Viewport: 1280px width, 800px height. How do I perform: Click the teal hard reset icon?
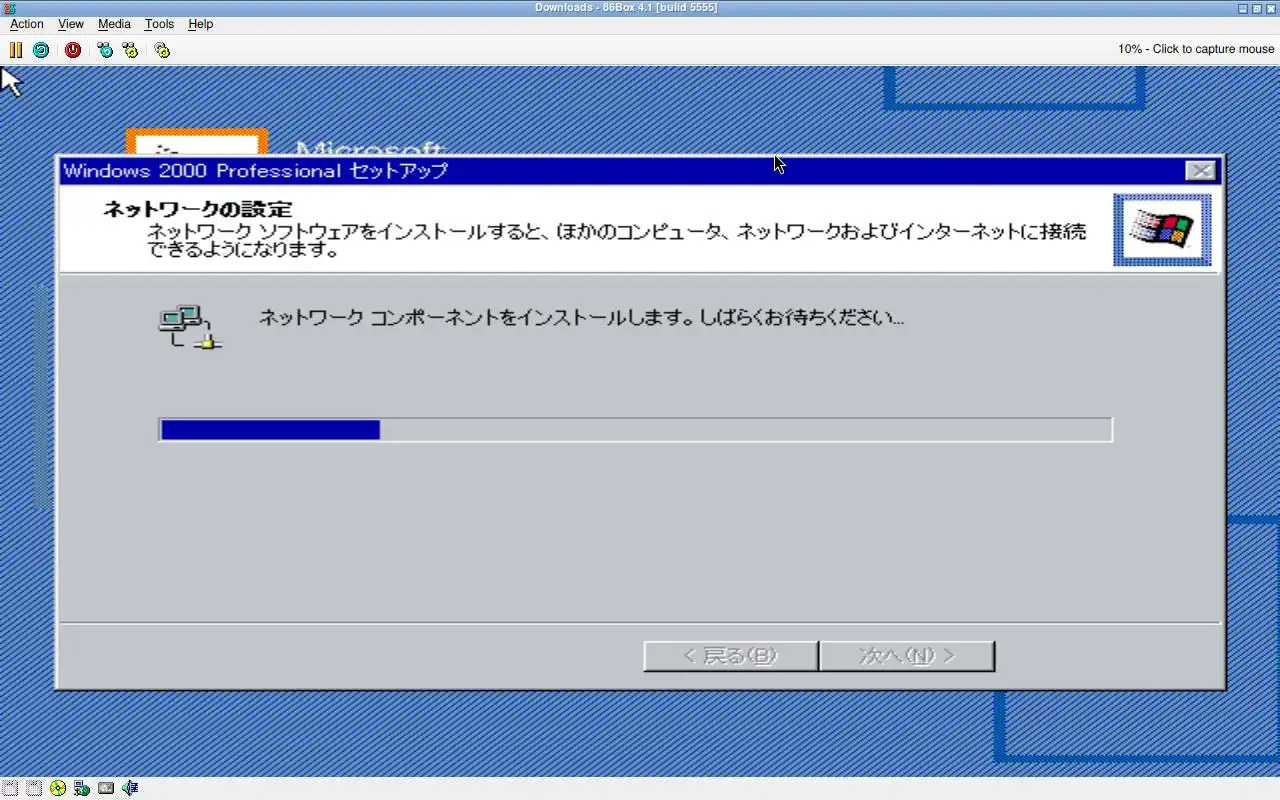pos(41,49)
